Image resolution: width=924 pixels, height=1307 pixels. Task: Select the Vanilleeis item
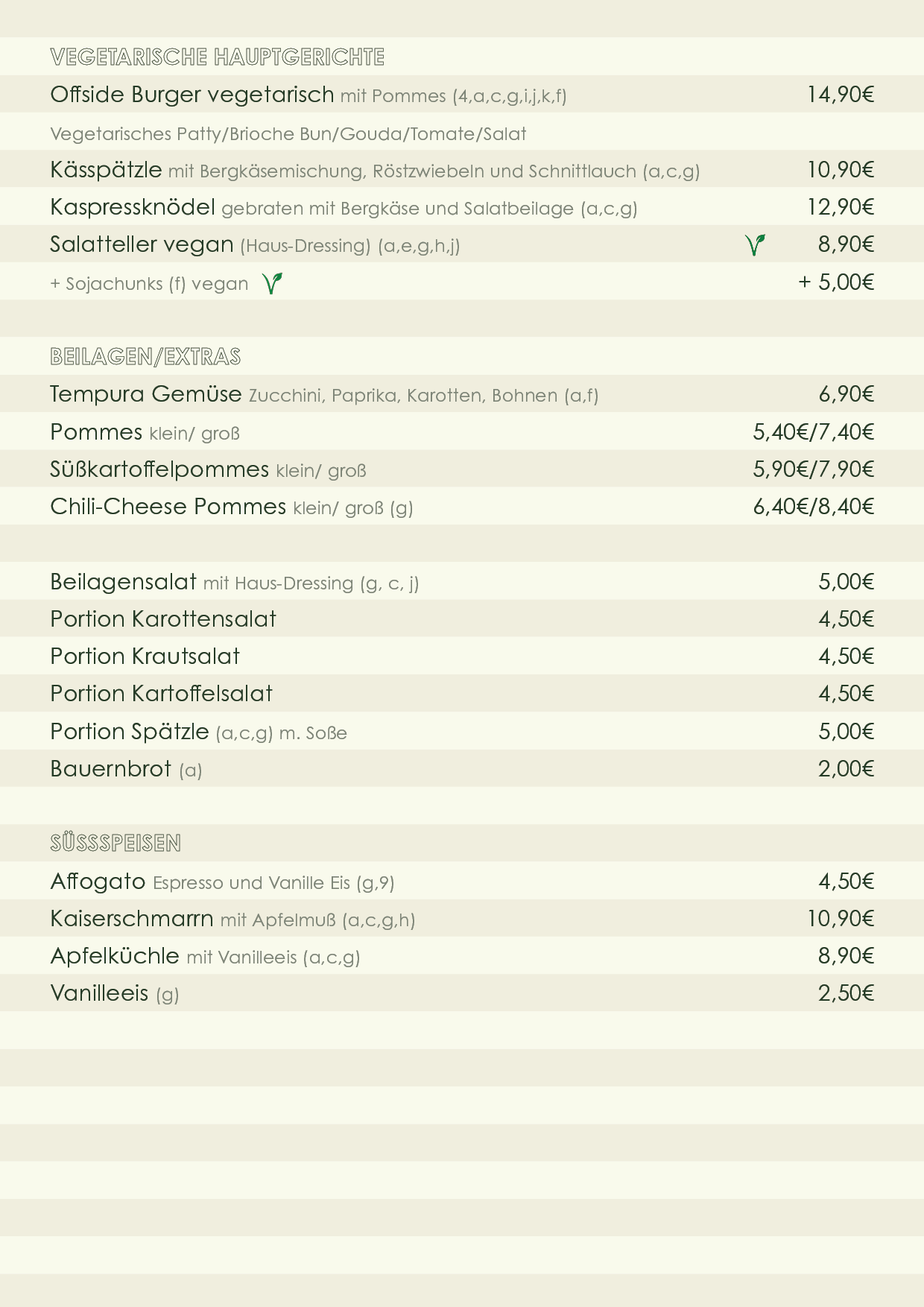pyautogui.click(x=100, y=993)
